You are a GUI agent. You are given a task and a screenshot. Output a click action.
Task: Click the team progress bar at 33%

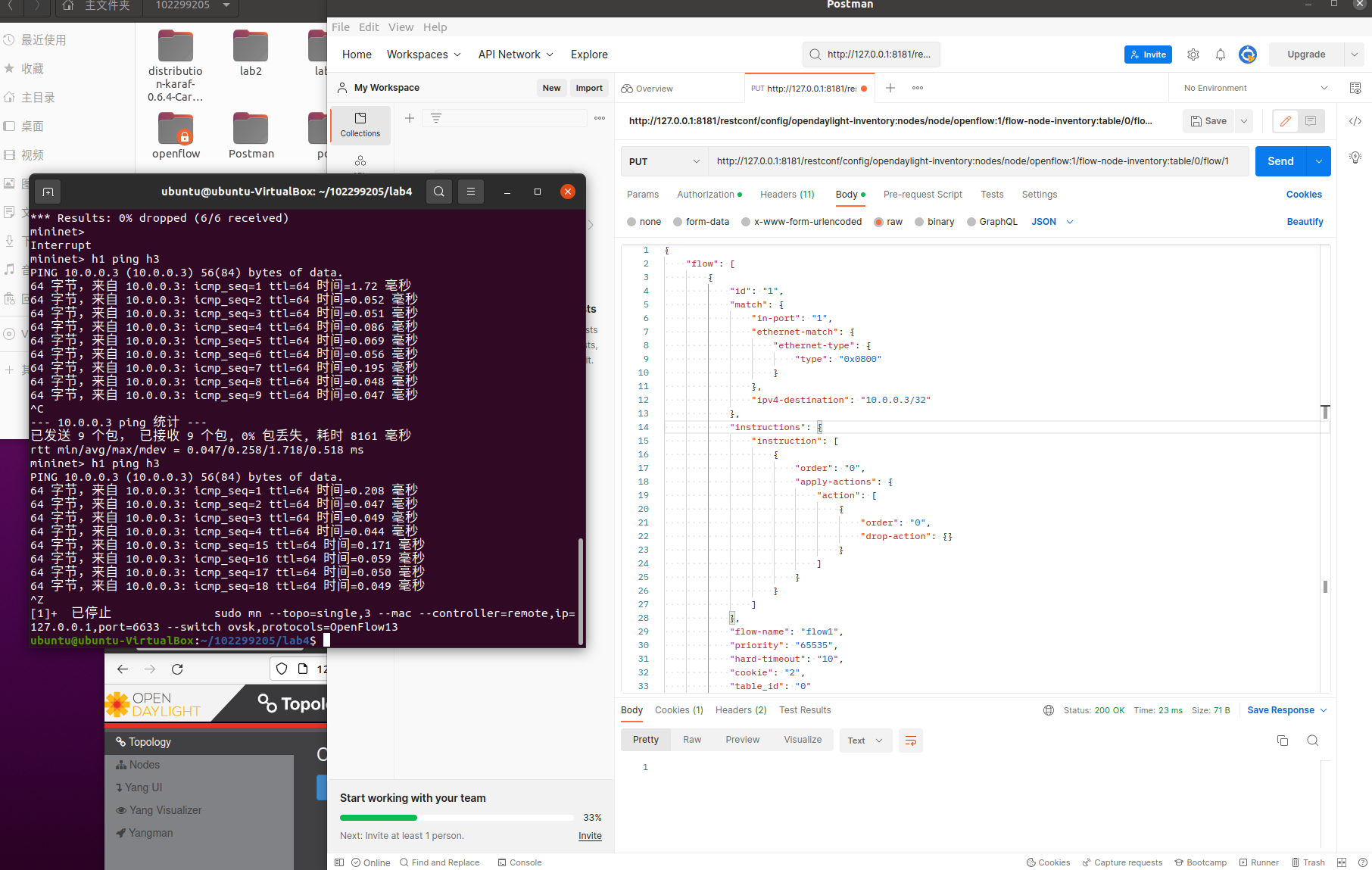457,818
